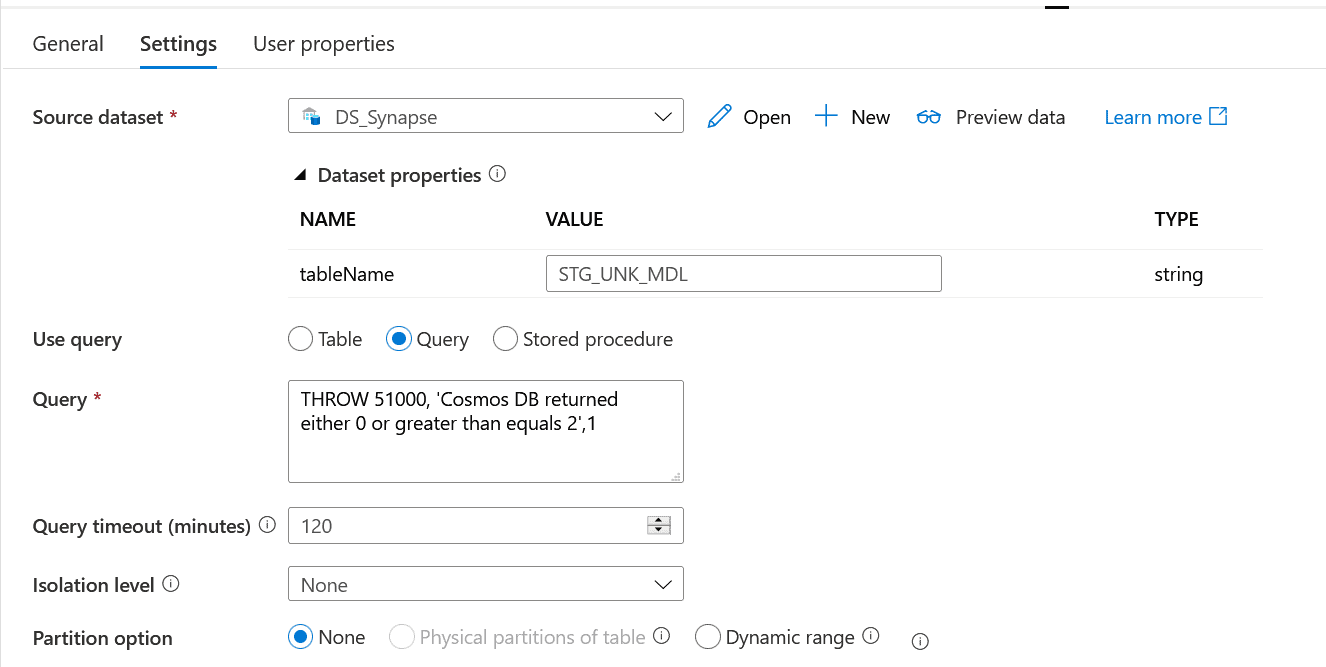This screenshot has width=1326, height=667.
Task: Click the plus icon for New dataset
Action: [826, 117]
